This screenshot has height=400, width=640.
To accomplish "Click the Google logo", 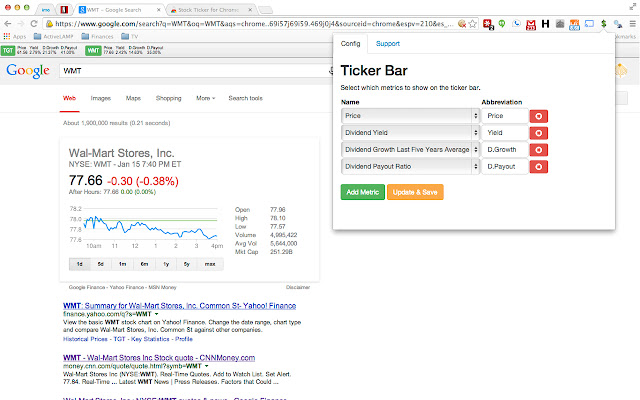I will pyautogui.click(x=28, y=71).
